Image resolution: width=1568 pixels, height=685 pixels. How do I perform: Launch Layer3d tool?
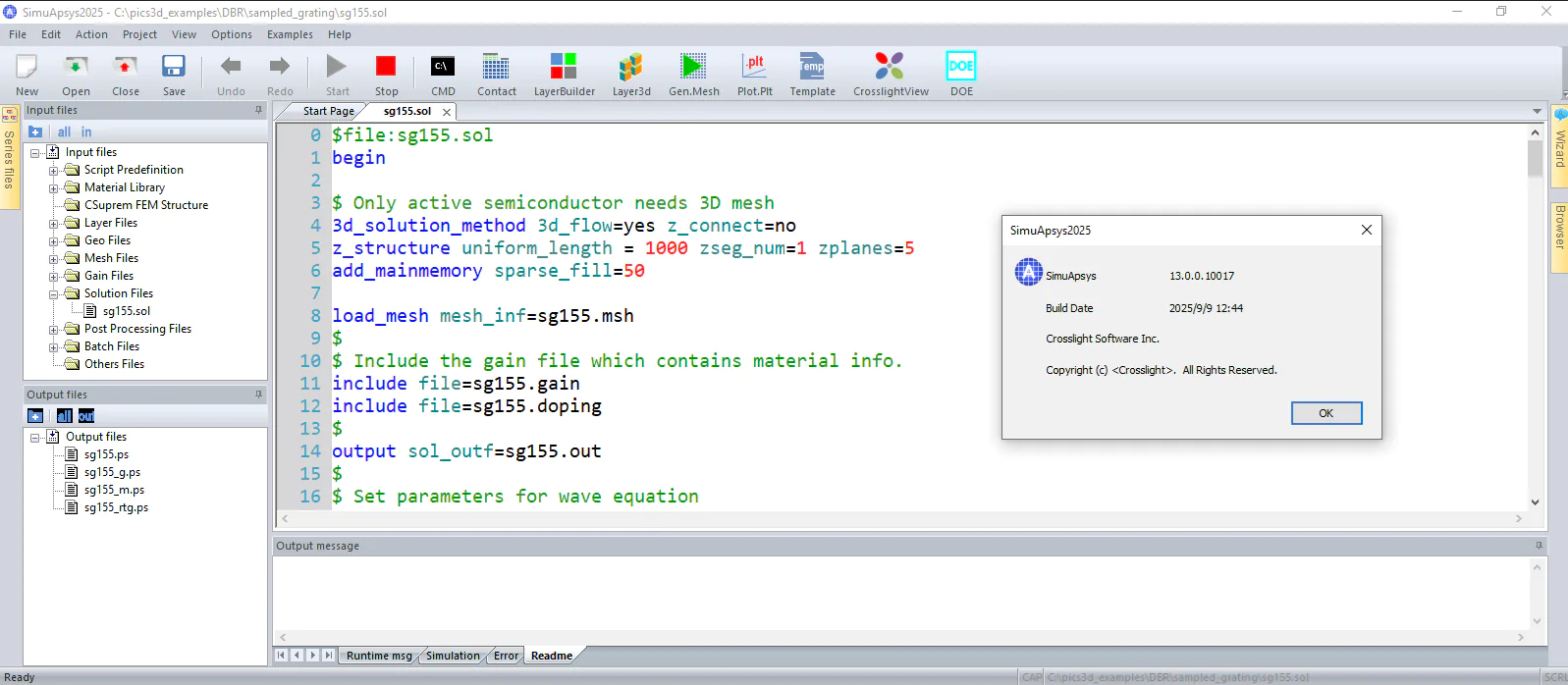pos(631,67)
